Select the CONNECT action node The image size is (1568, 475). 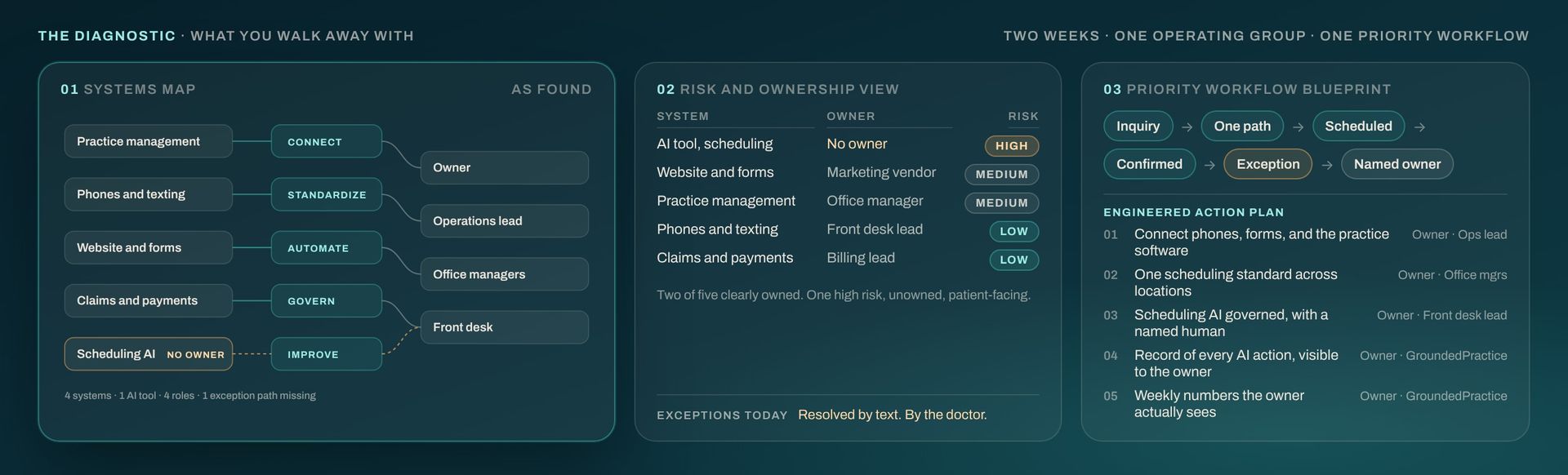(x=327, y=141)
